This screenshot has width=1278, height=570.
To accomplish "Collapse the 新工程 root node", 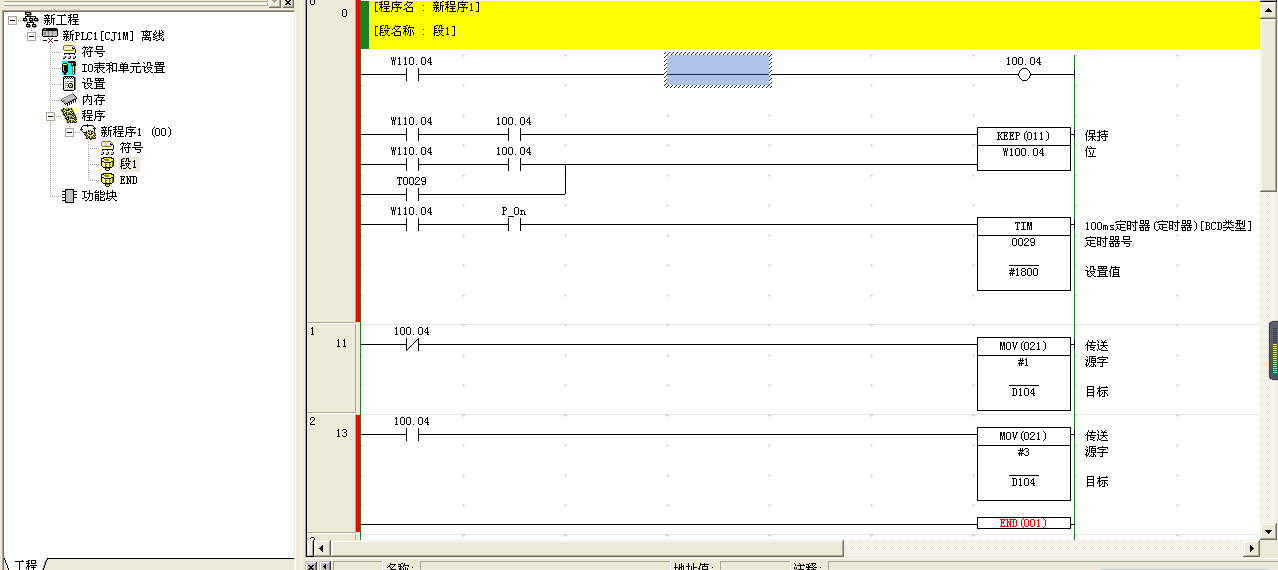I will tap(12, 20).
